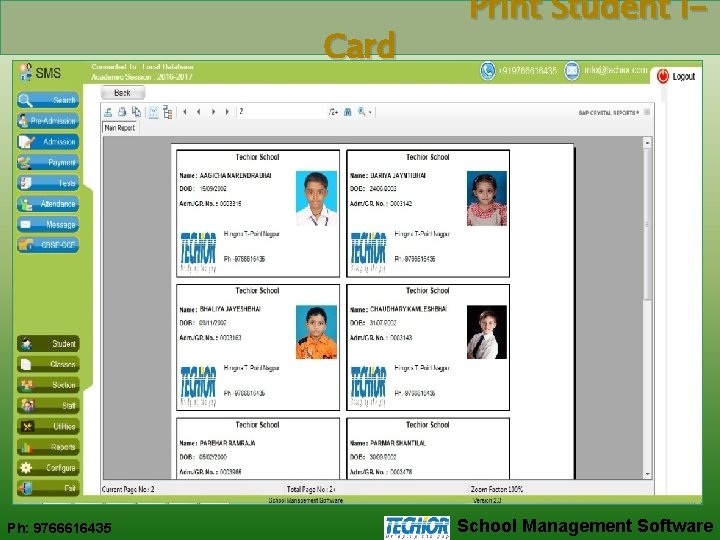Click the Exit sidebar item

[48, 488]
